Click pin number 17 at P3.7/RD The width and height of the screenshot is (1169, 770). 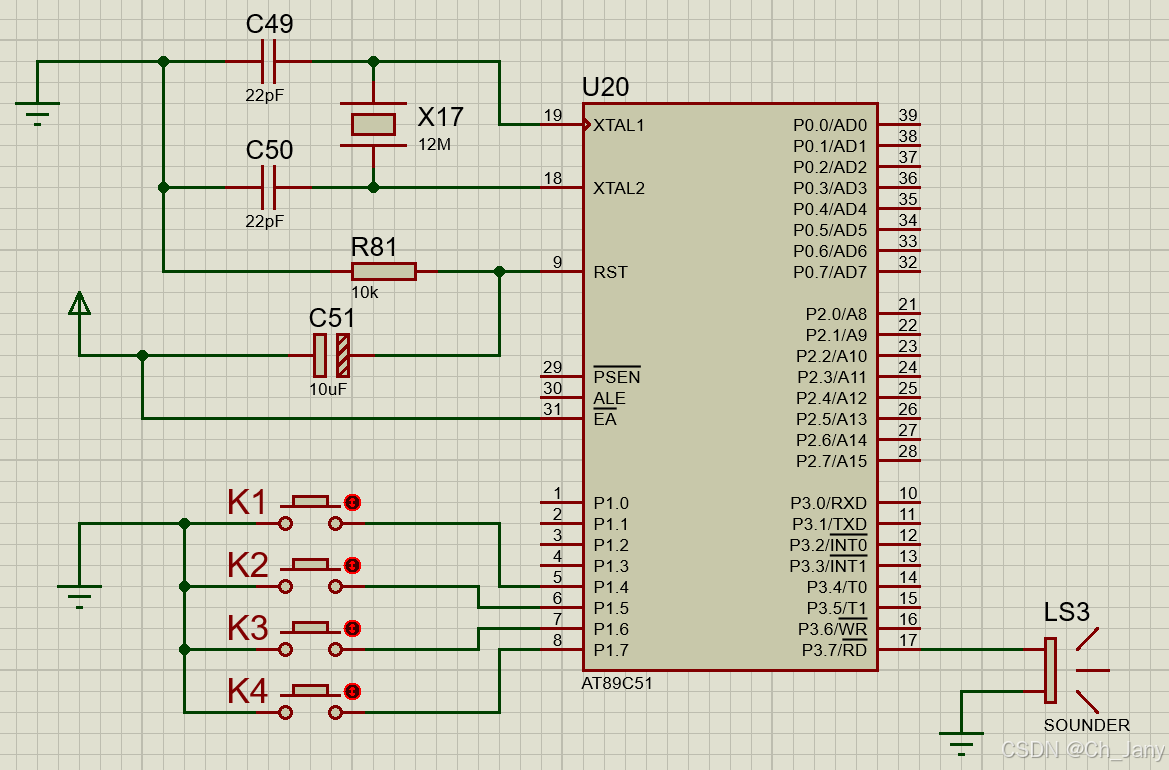click(x=907, y=640)
